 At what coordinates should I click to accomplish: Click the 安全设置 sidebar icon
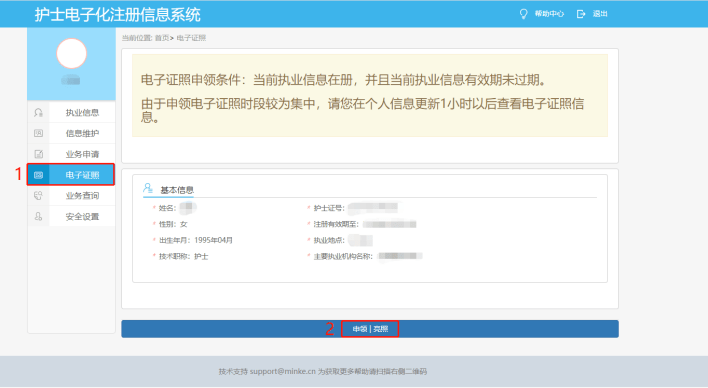pos(38,216)
